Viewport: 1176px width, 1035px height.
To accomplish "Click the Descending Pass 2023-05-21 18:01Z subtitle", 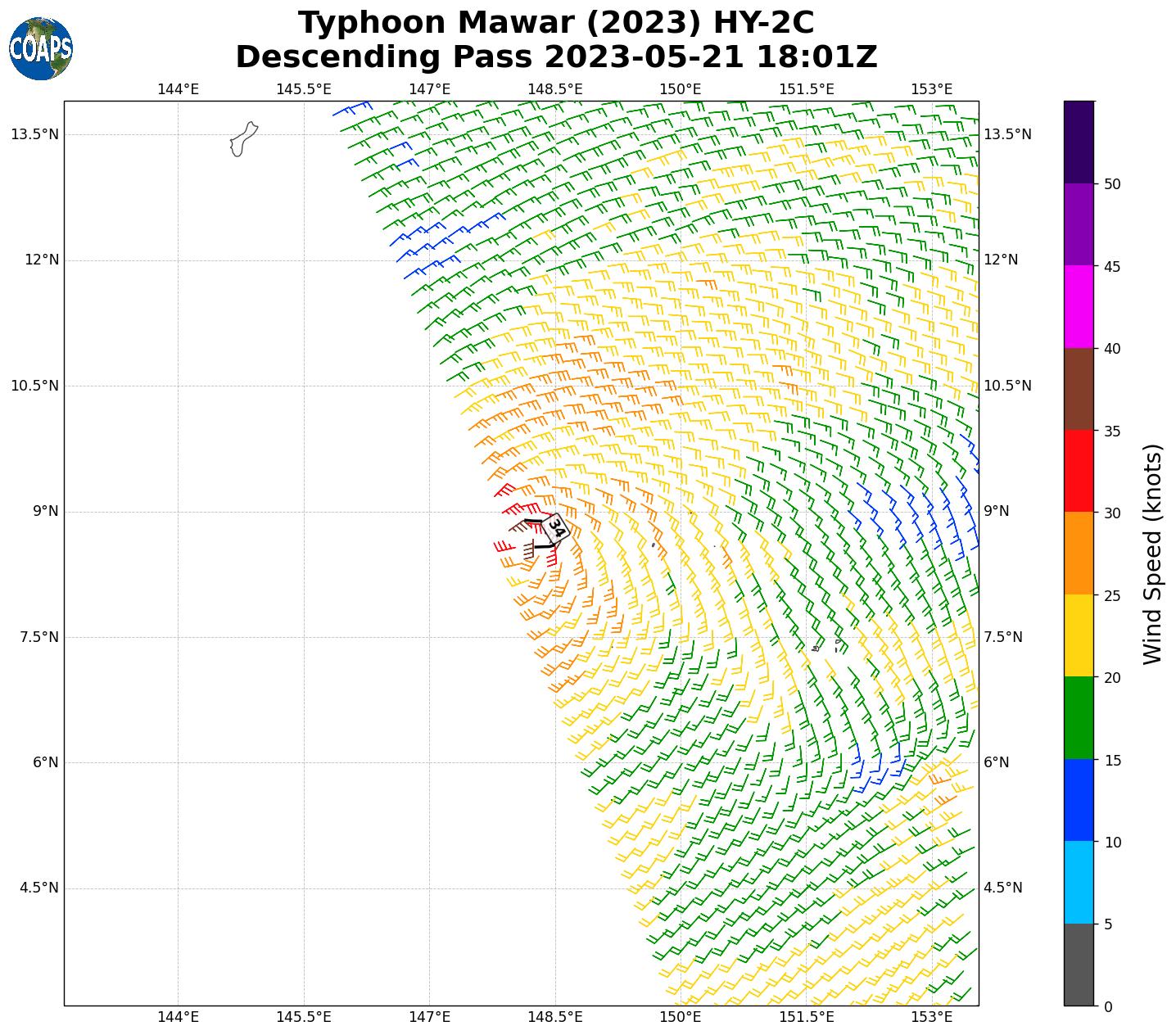I will [556, 57].
